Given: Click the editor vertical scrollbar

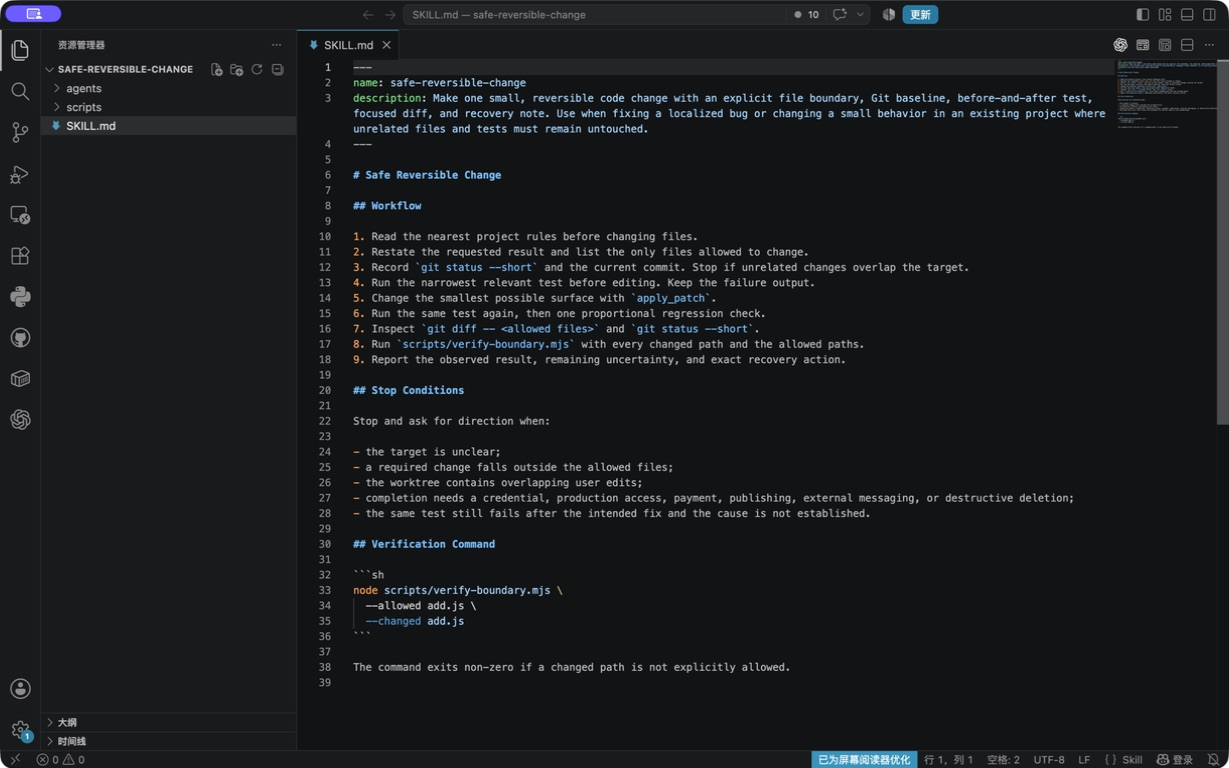Looking at the screenshot, I should tap(1222, 242).
